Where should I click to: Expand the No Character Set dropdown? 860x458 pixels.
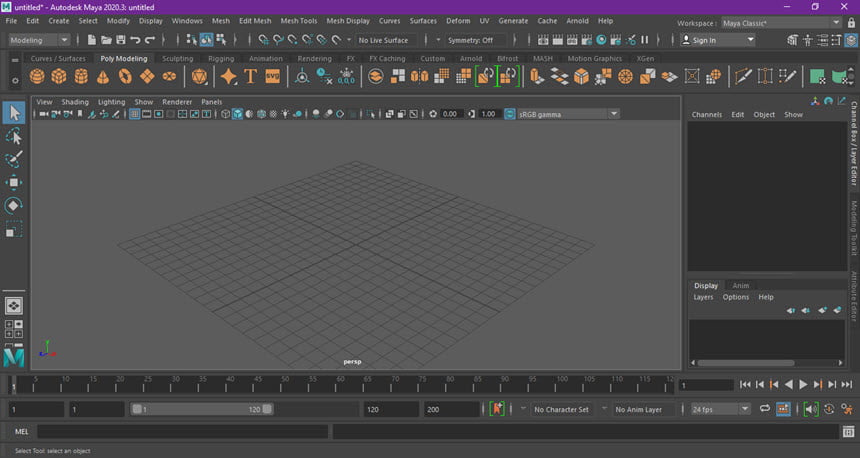coord(523,409)
